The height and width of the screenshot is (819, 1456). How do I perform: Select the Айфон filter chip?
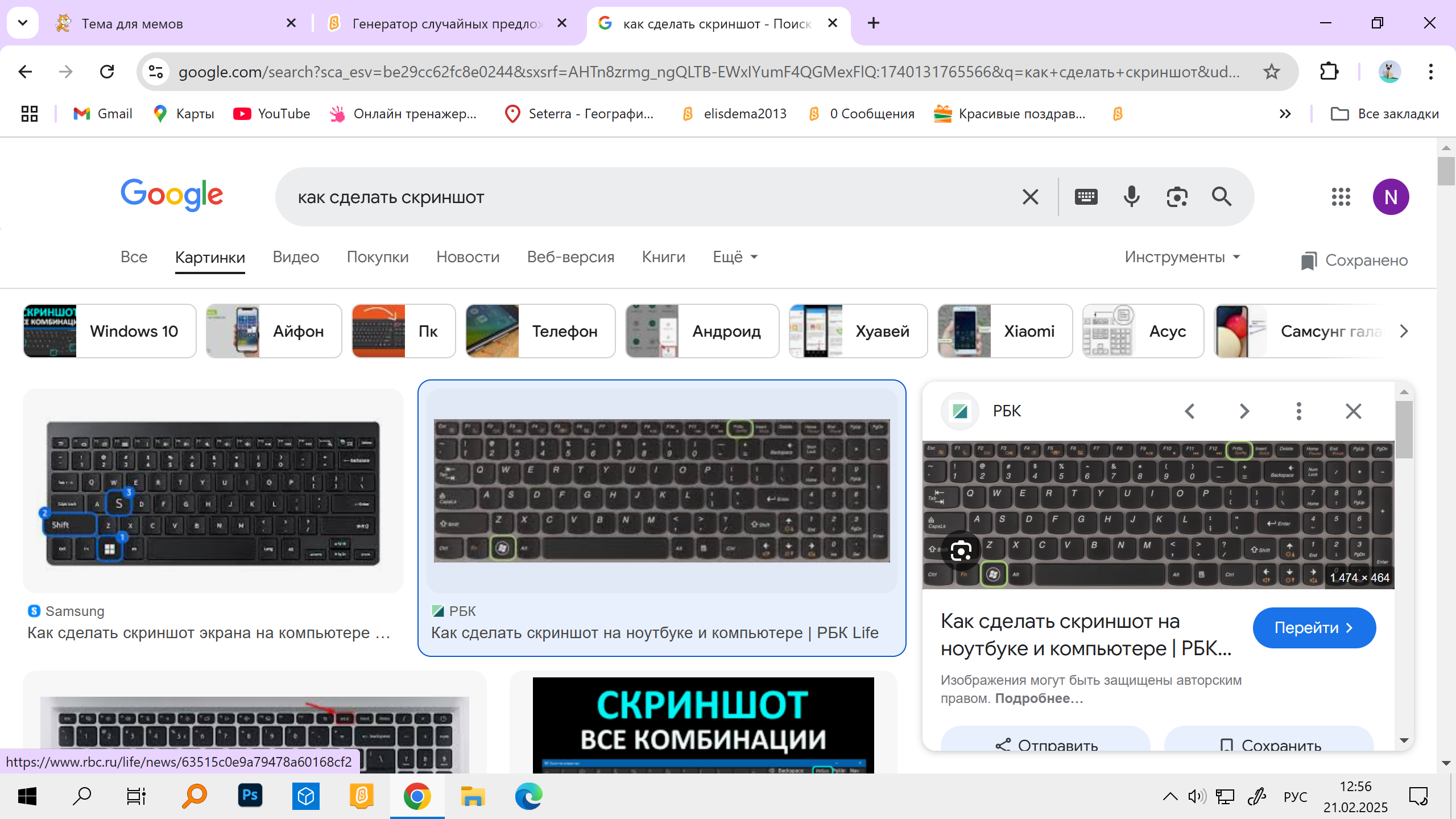click(274, 331)
